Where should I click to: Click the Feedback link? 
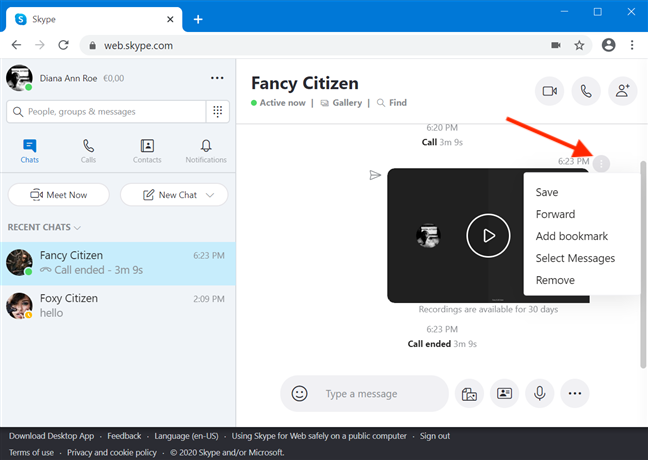(x=124, y=436)
